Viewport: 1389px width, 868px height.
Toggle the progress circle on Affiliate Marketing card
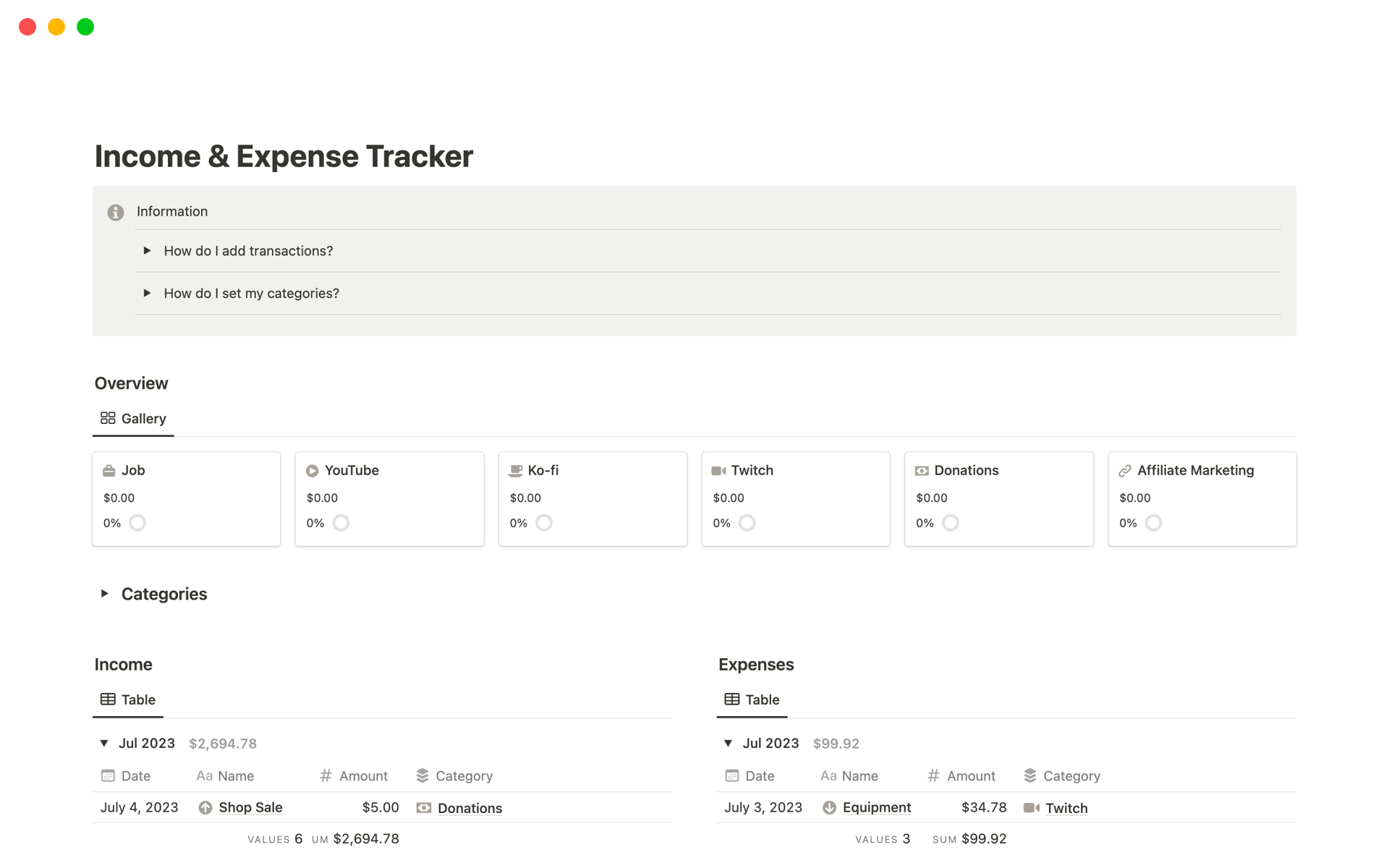(1153, 522)
